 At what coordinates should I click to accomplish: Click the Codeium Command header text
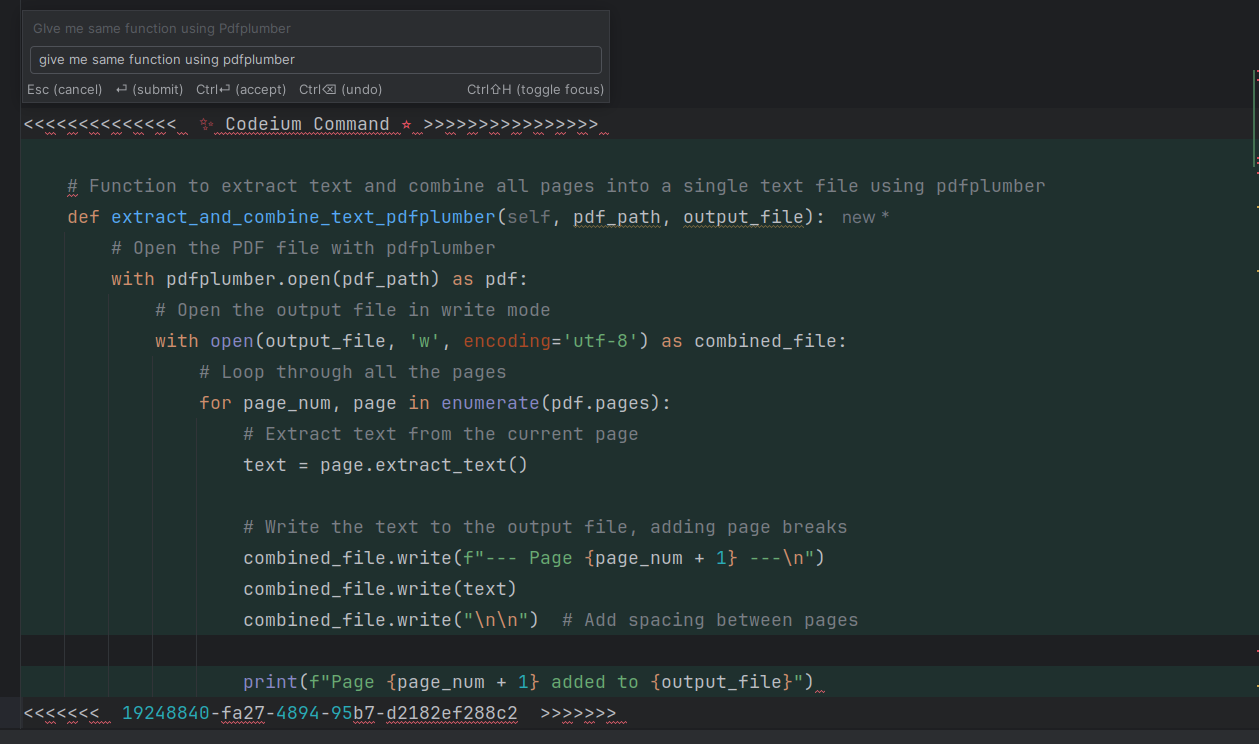click(x=307, y=125)
